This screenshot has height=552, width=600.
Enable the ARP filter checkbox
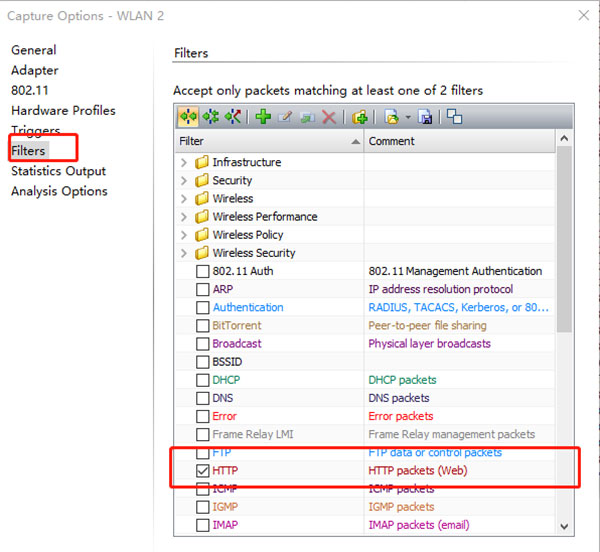[x=202, y=289]
